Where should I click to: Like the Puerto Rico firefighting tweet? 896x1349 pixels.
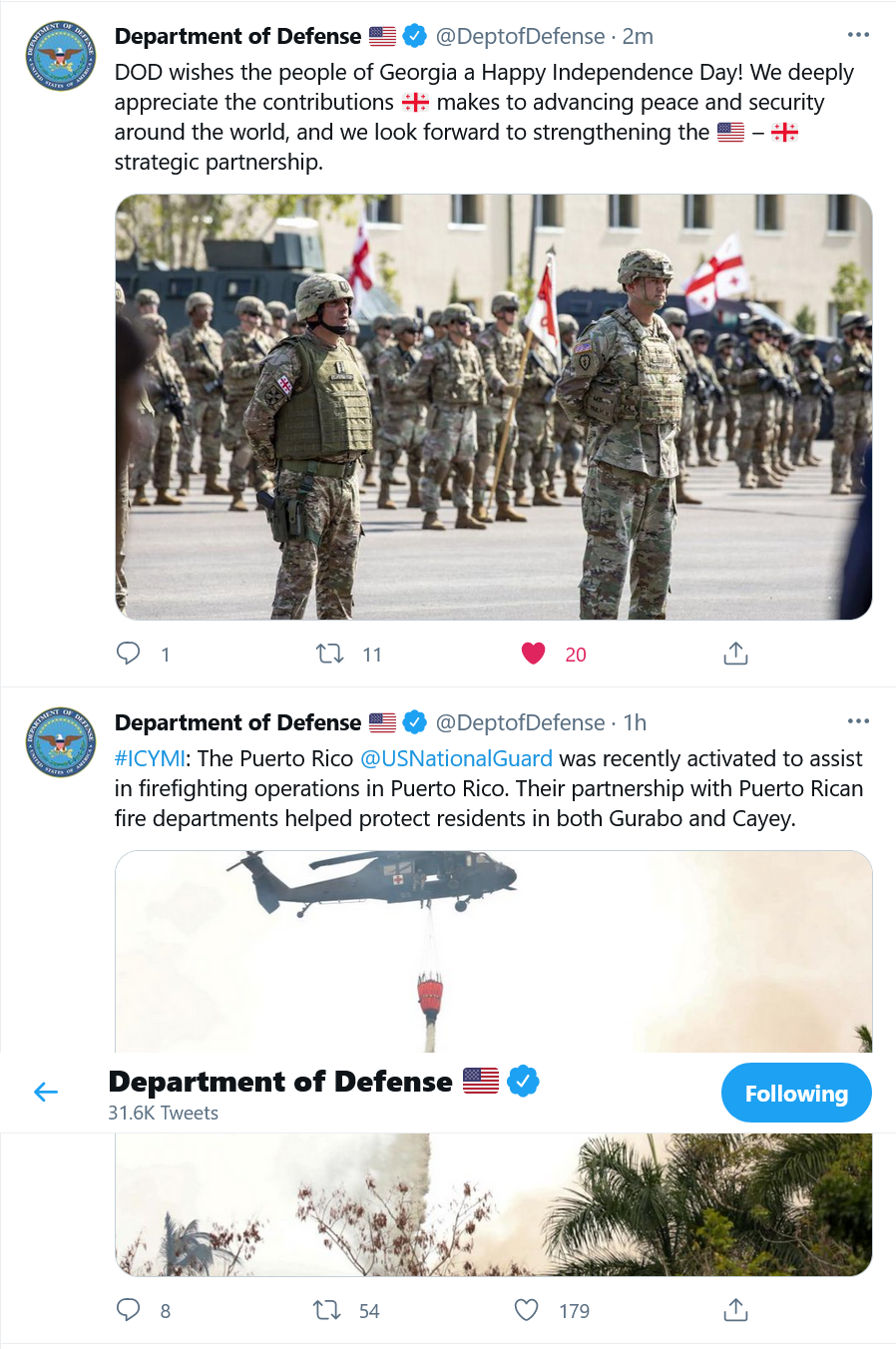(x=527, y=1310)
